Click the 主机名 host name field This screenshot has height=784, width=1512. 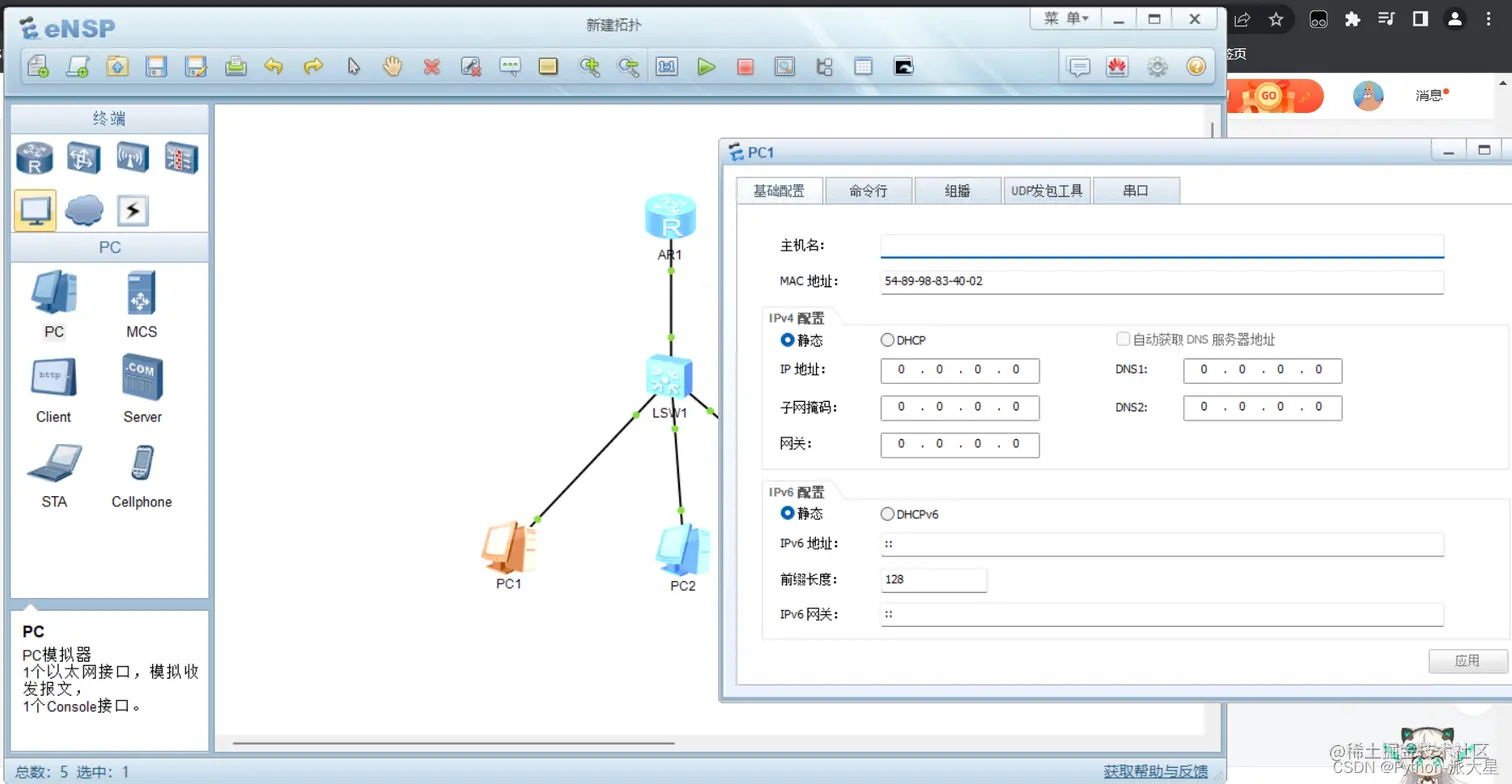(x=1162, y=246)
